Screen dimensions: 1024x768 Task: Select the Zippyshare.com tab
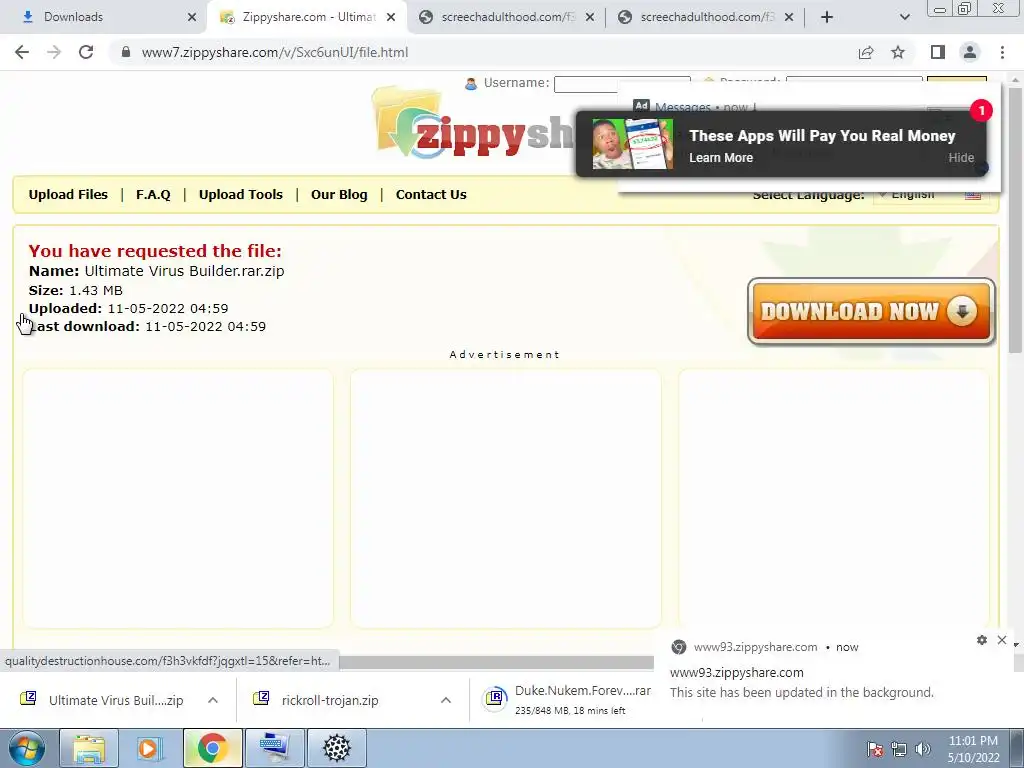(x=307, y=17)
